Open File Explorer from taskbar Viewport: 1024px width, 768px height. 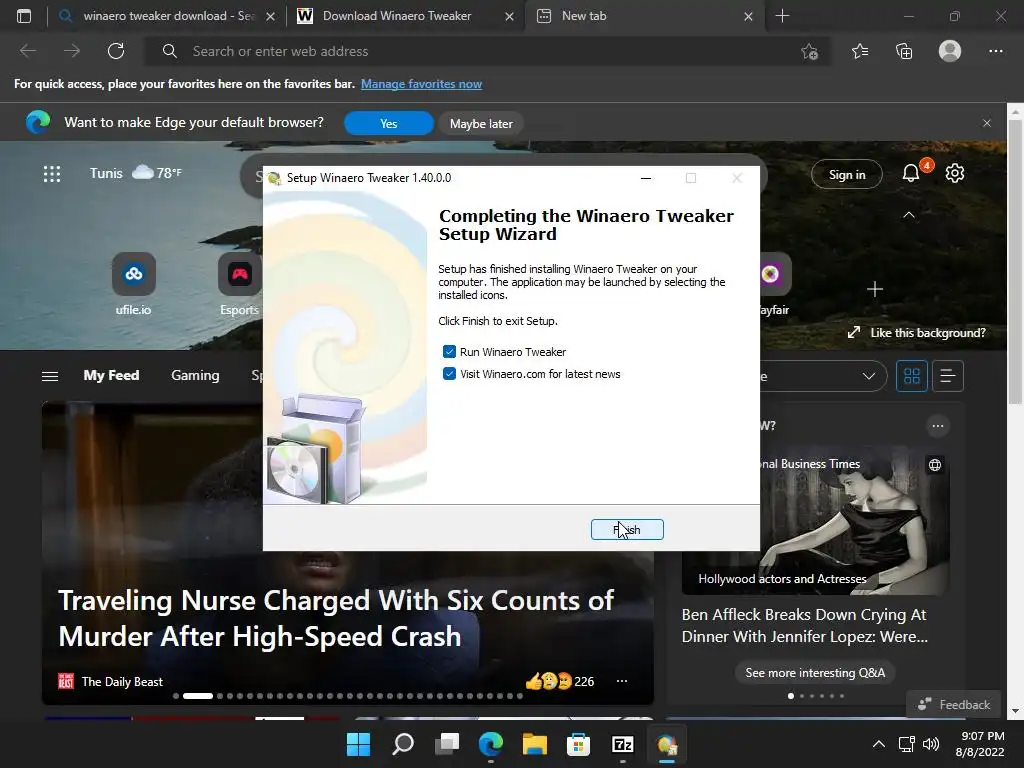click(535, 744)
